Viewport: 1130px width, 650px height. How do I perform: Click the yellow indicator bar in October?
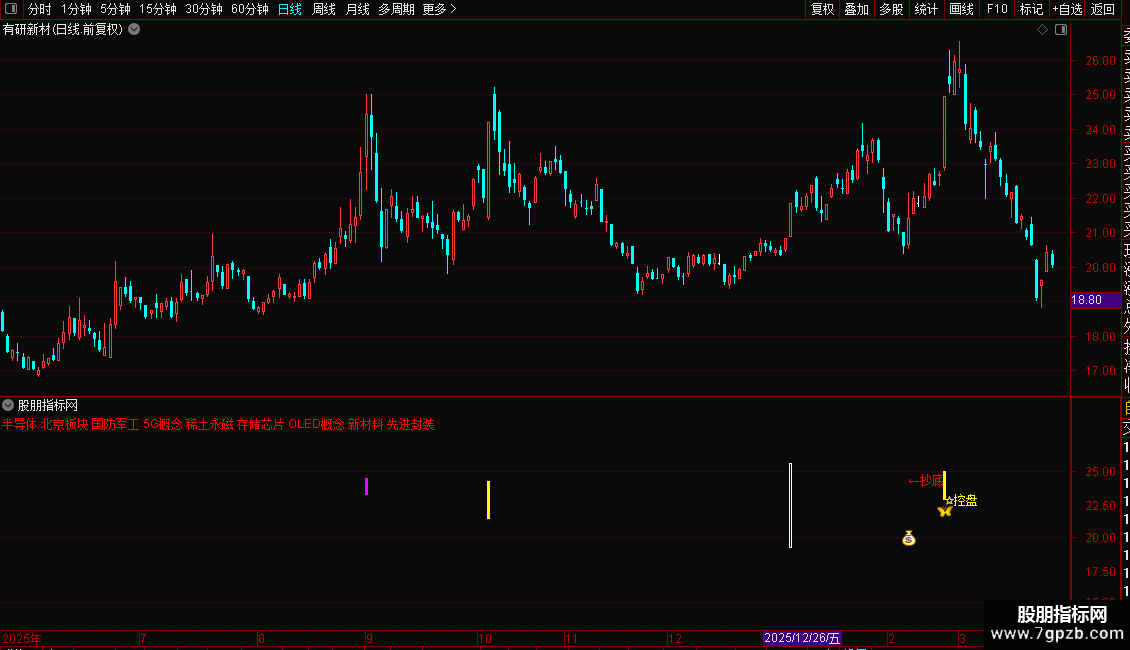[x=489, y=500]
